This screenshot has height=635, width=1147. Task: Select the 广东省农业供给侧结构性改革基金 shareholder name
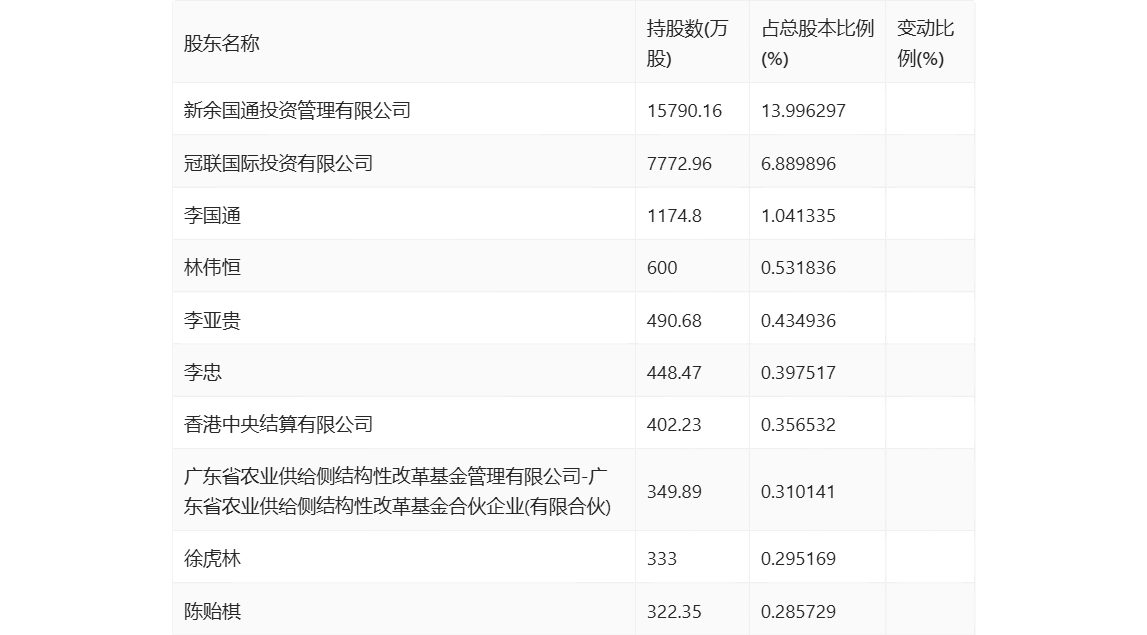(397, 492)
